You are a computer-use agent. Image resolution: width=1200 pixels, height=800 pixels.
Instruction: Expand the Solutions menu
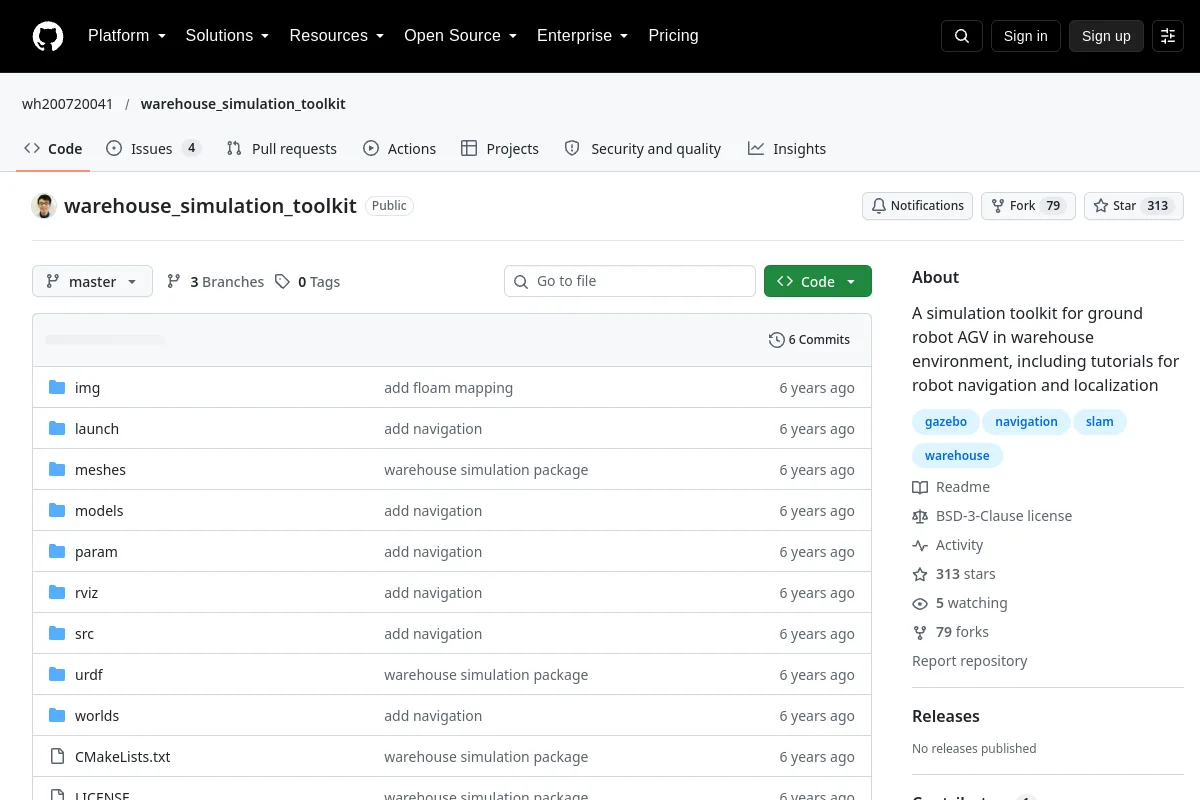(228, 36)
